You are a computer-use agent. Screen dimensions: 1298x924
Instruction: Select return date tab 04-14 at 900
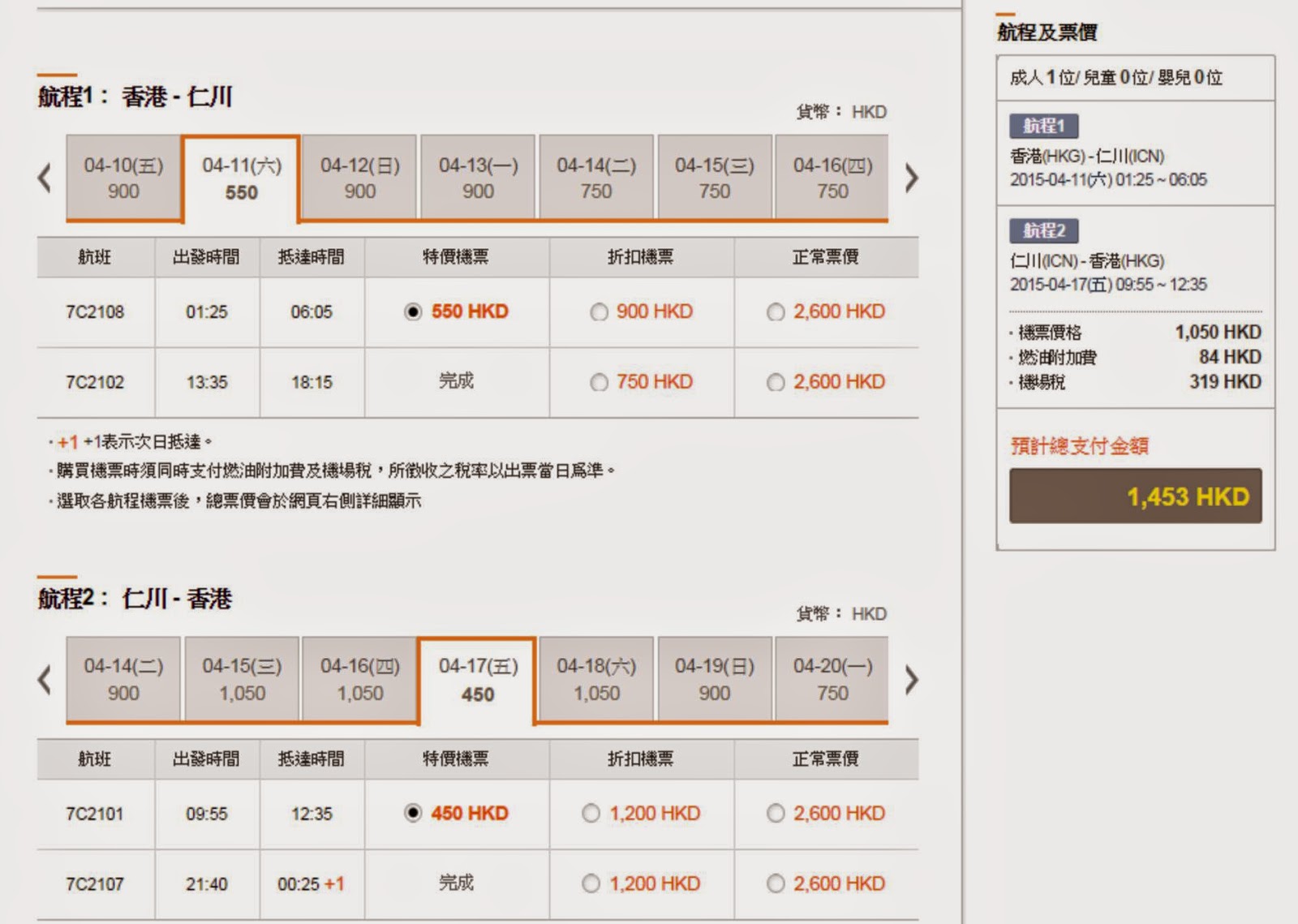click(123, 680)
